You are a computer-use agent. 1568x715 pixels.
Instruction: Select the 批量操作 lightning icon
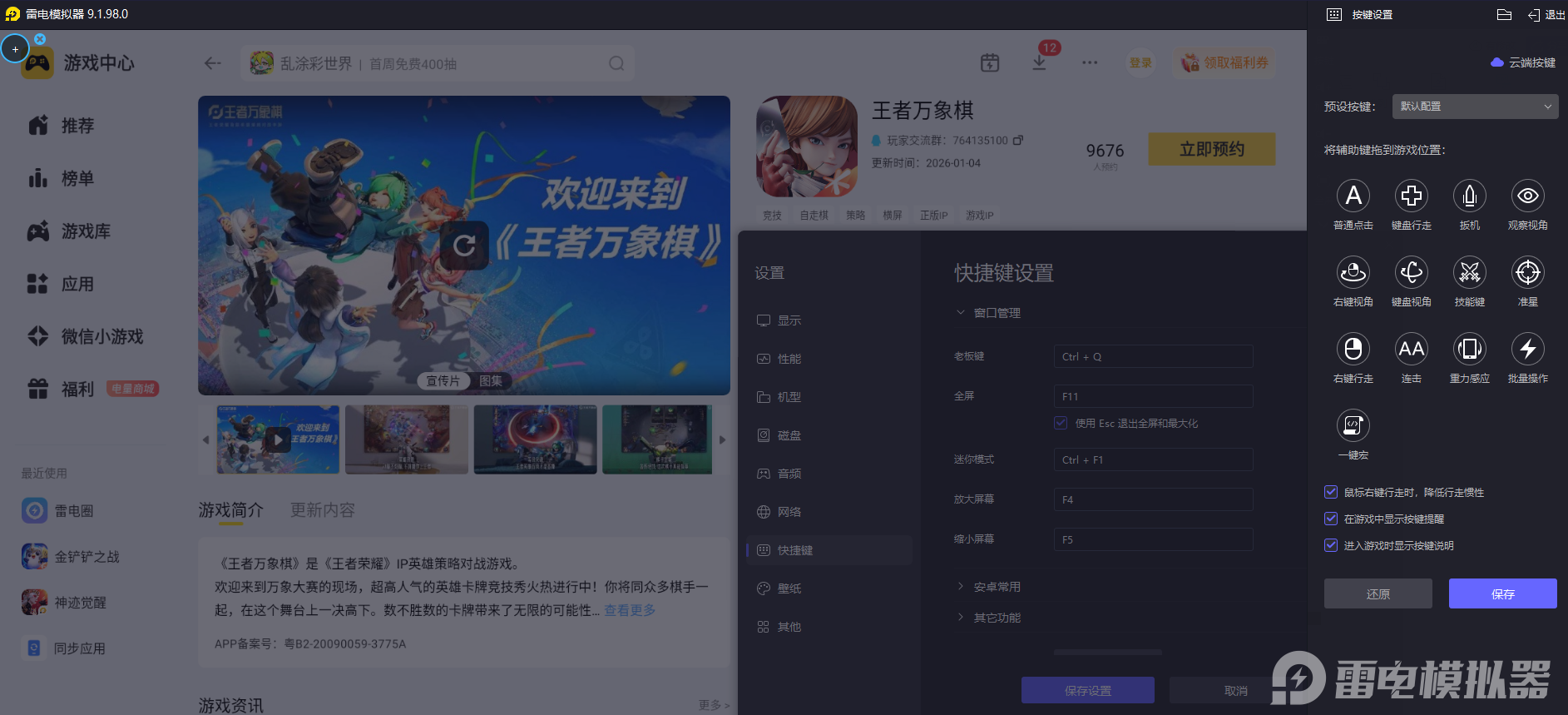pyautogui.click(x=1528, y=349)
